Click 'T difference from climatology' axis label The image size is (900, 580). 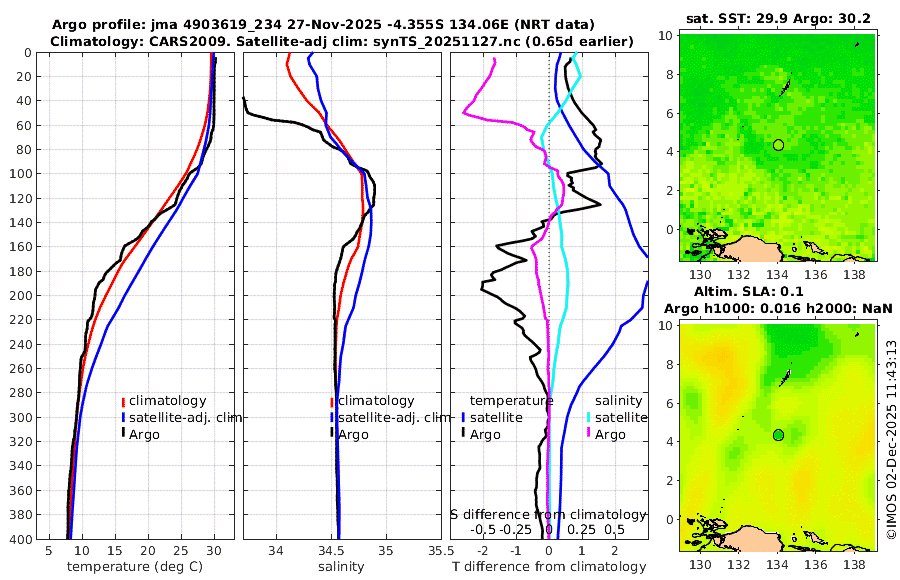pos(549,567)
